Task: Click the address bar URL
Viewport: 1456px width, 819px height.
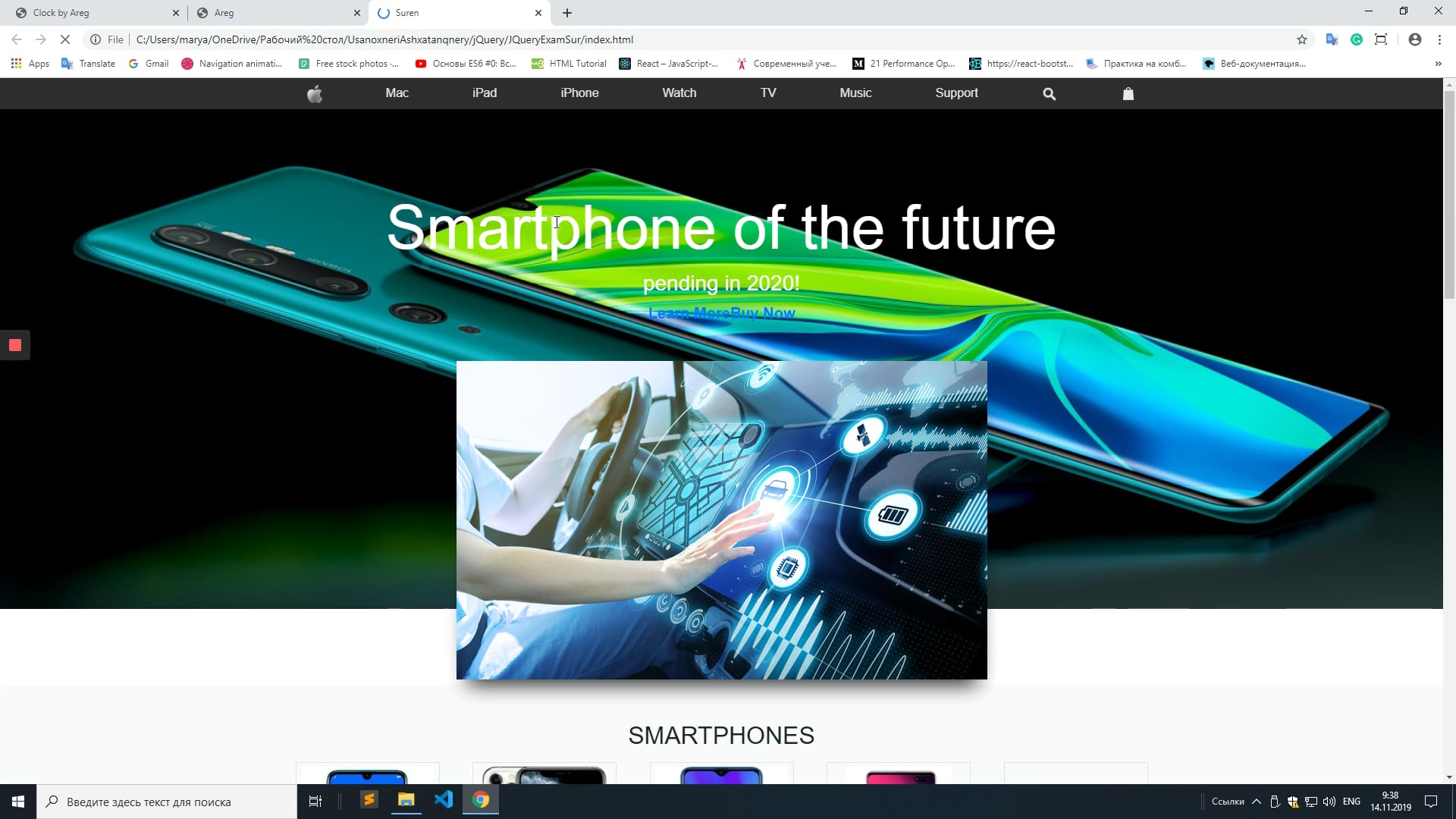Action: (x=384, y=39)
